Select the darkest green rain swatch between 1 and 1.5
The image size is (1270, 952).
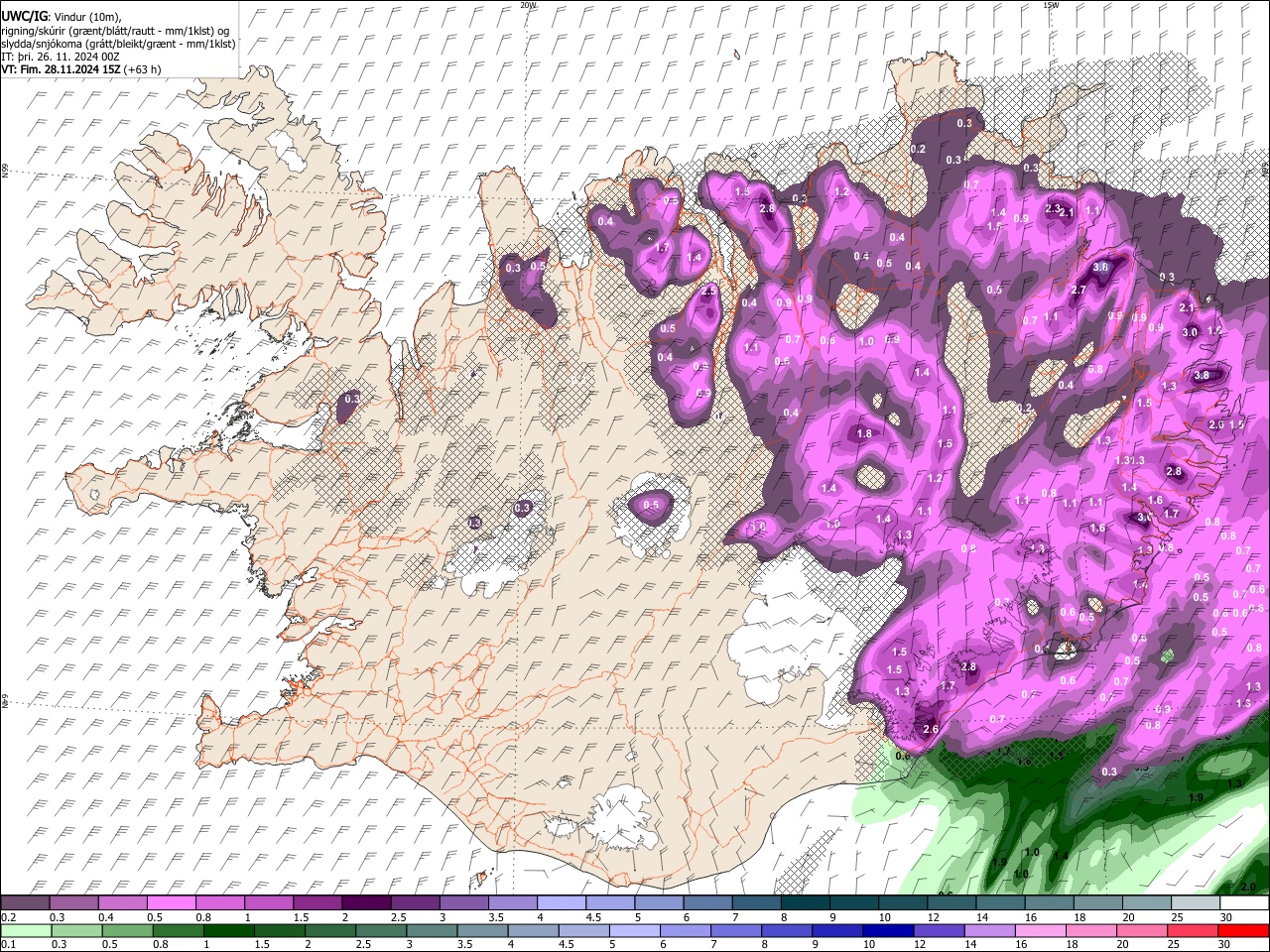[x=228, y=930]
